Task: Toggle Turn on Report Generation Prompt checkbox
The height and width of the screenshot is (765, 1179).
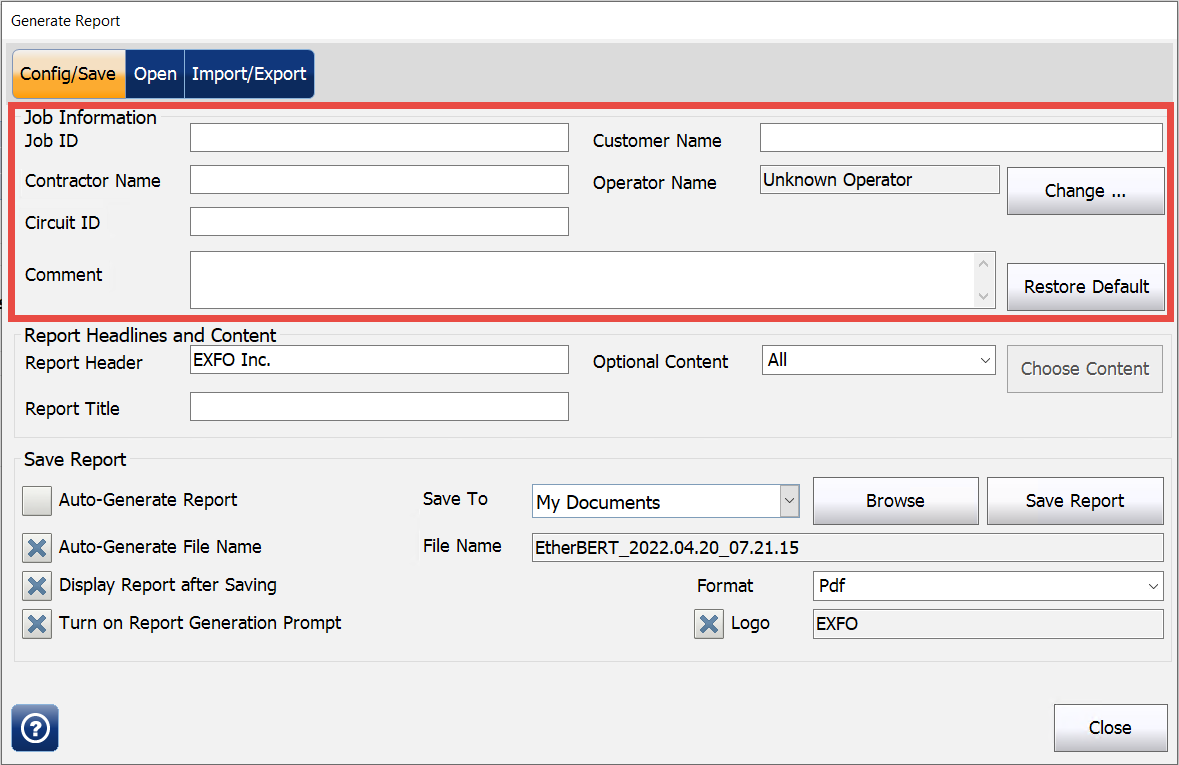Action: point(37,624)
